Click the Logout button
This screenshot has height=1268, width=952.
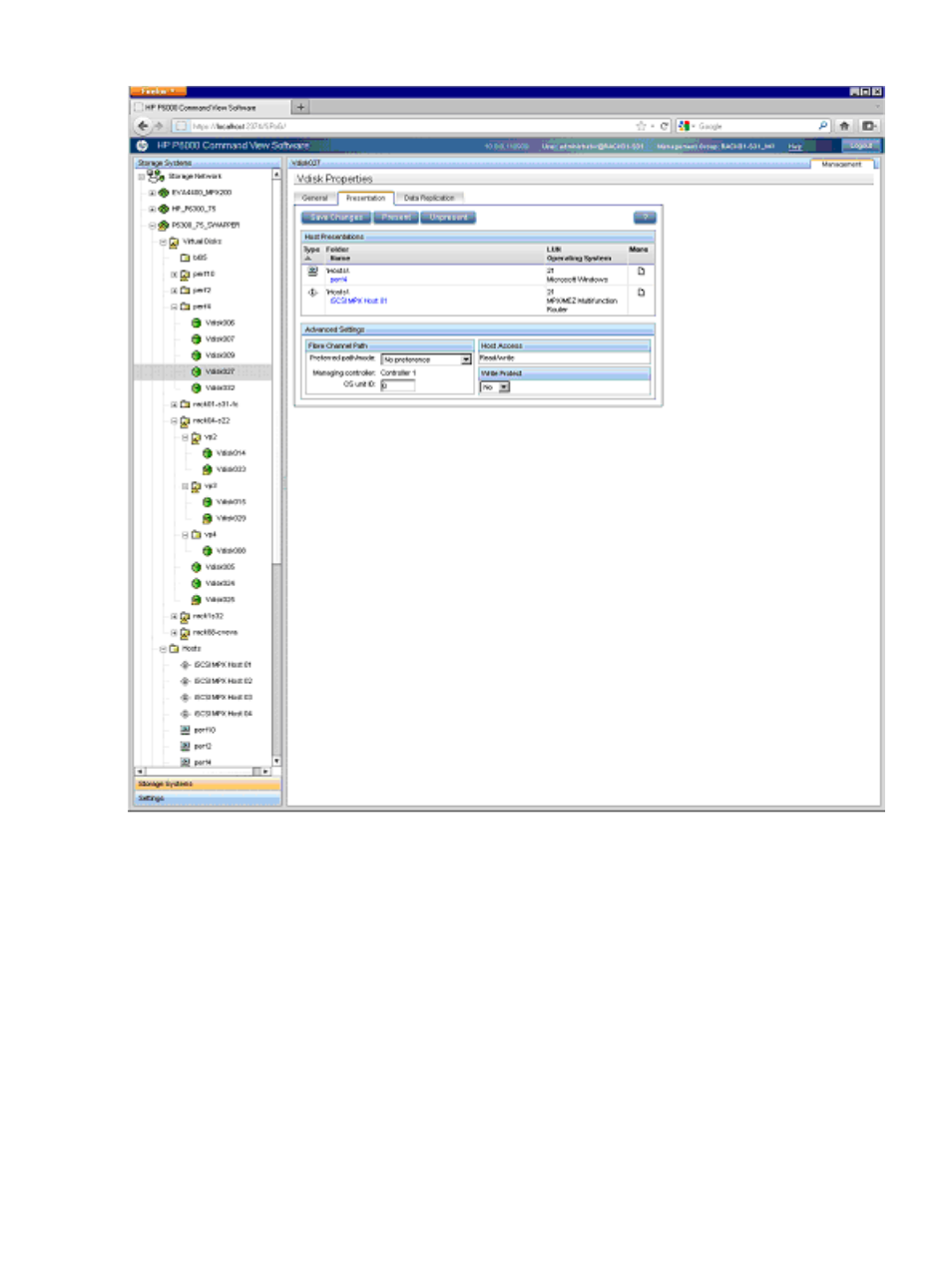tap(861, 146)
